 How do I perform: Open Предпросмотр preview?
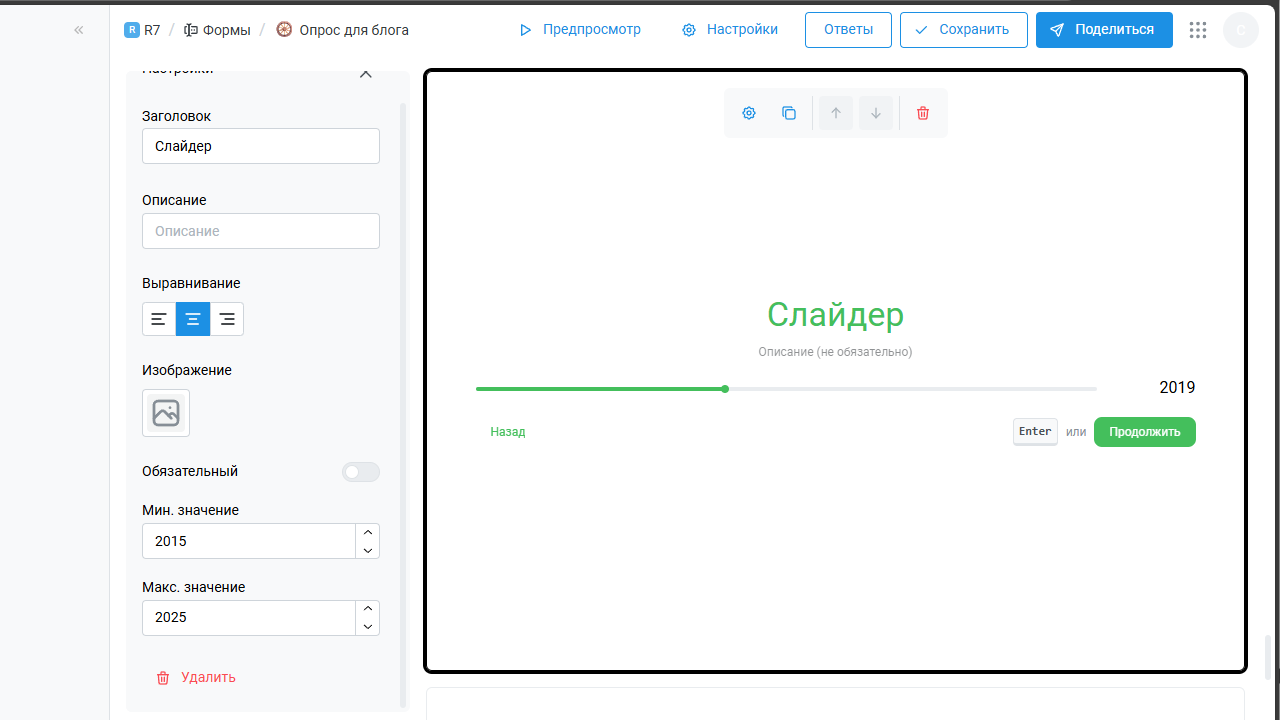point(580,30)
